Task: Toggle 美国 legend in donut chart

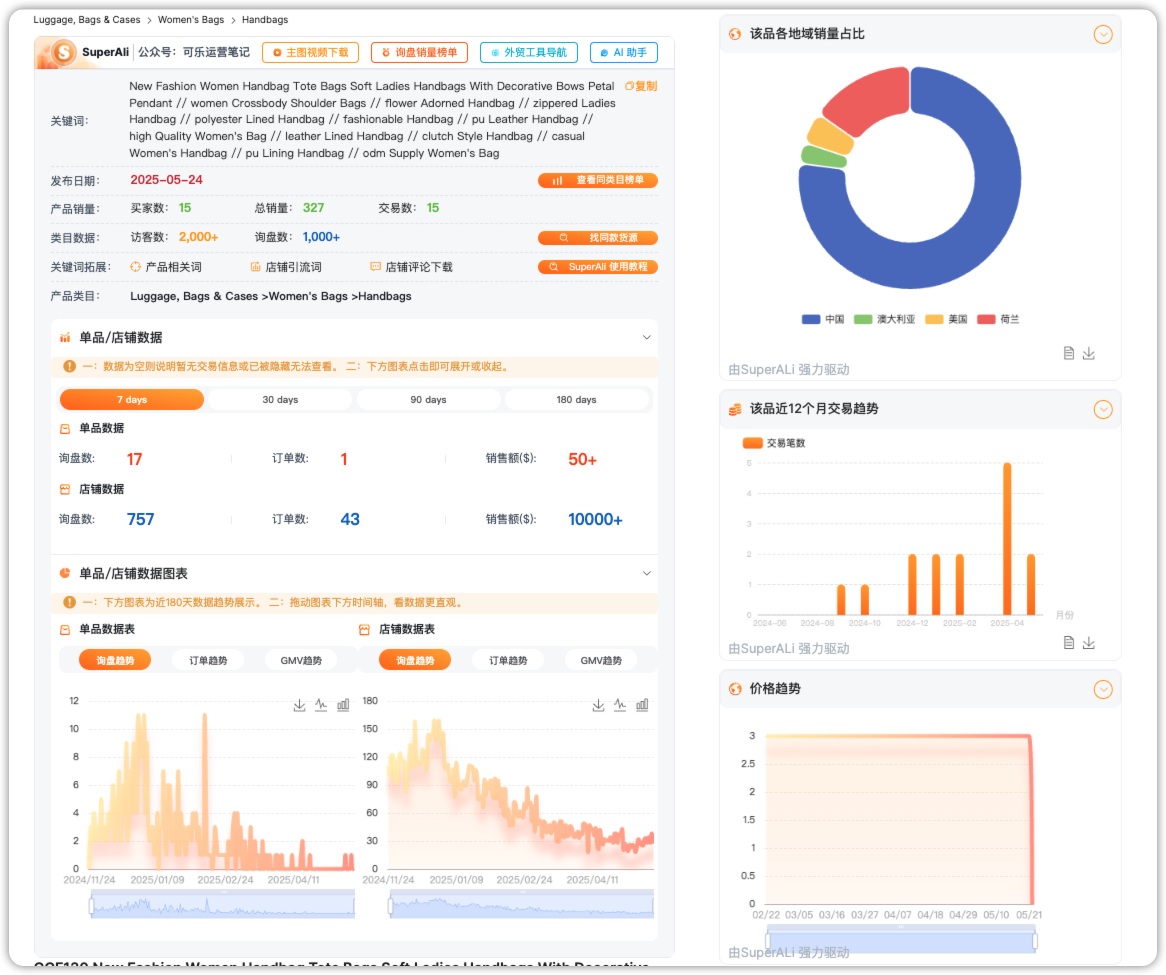Action: click(946, 320)
